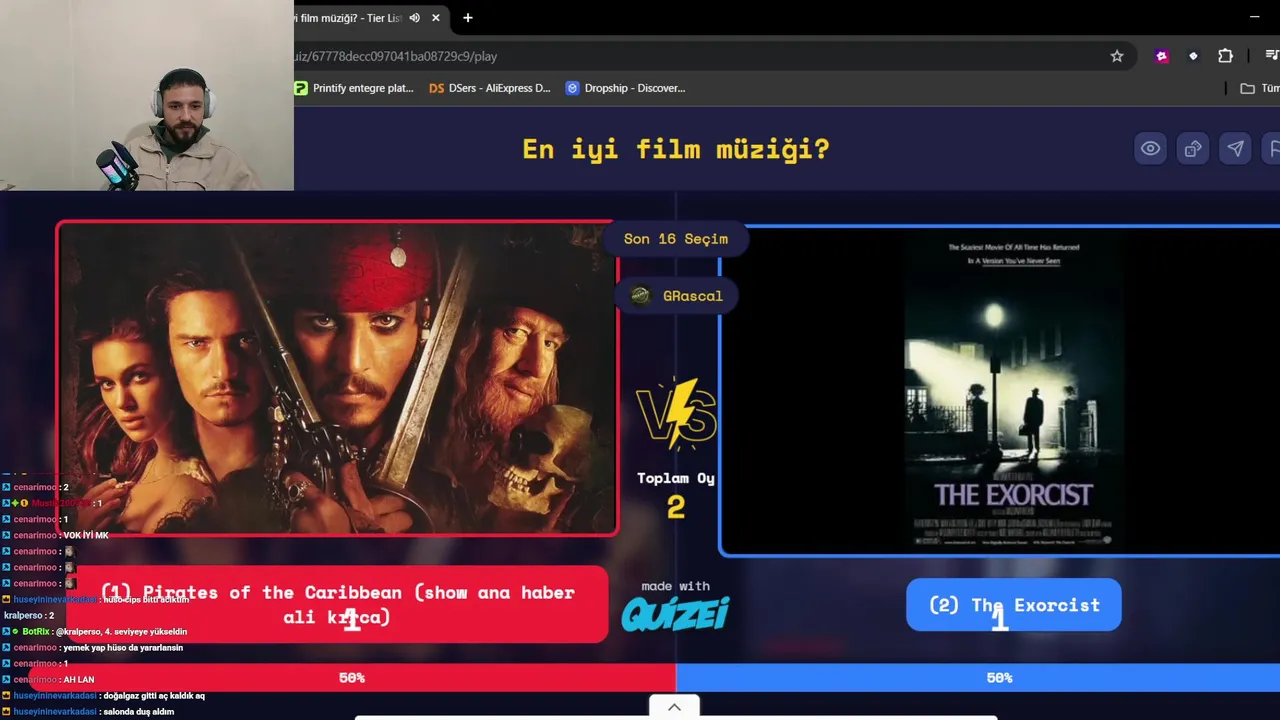Click the browser address bar URL
Screen dimensions: 1280x720
coord(396,56)
